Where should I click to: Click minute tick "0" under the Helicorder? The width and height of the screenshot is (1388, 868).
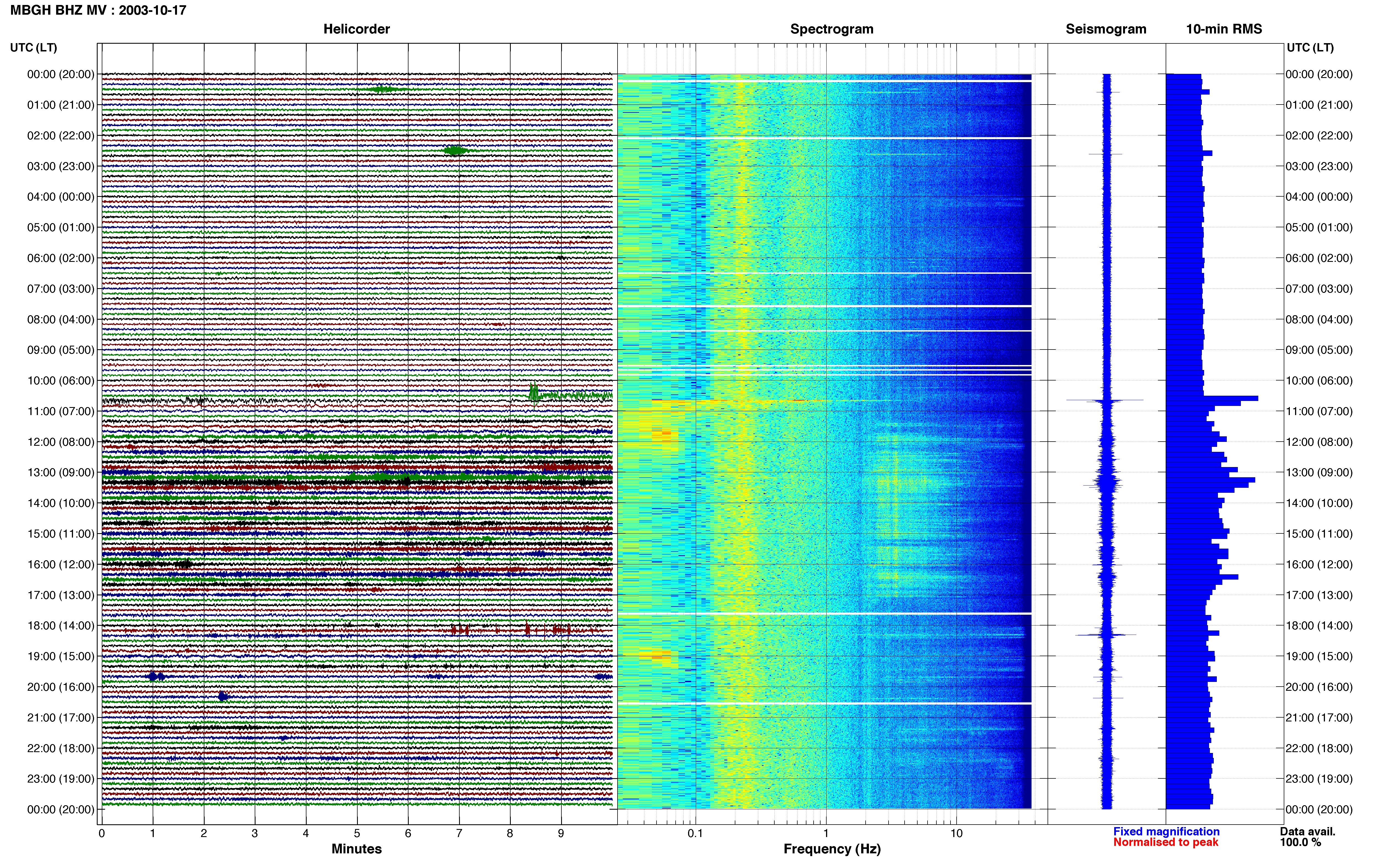coord(101,833)
